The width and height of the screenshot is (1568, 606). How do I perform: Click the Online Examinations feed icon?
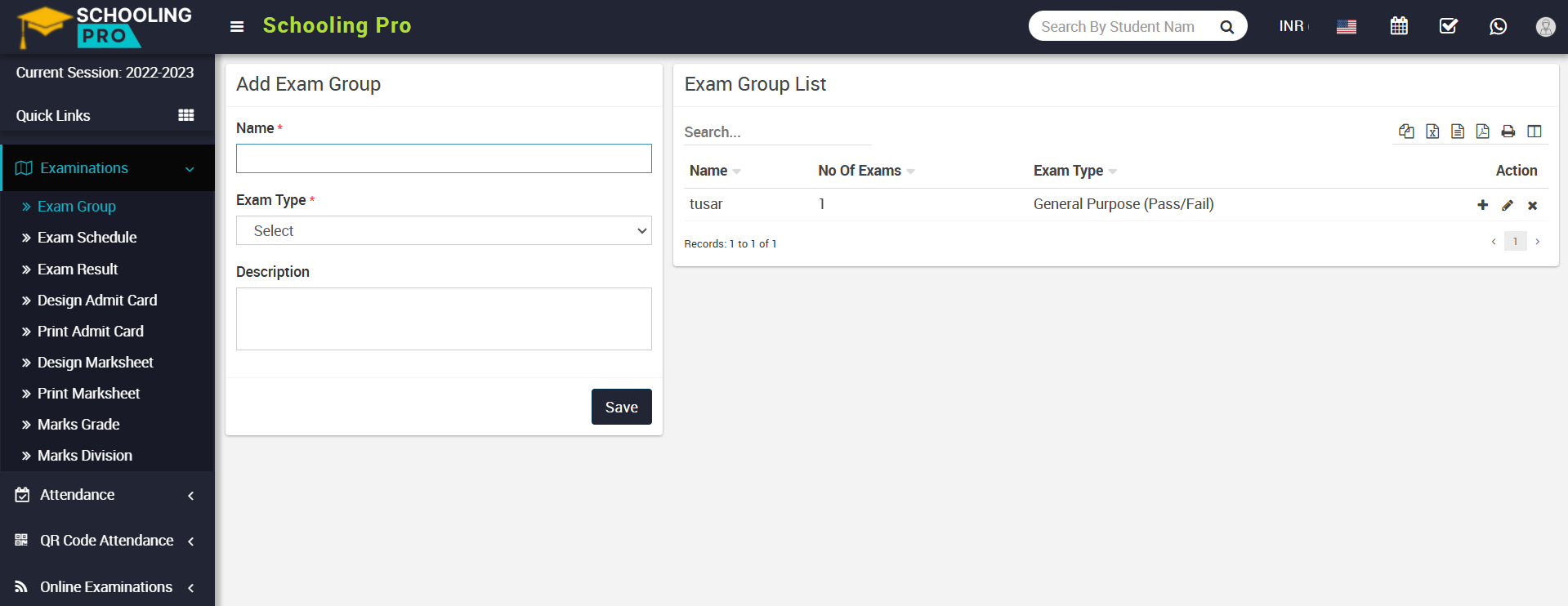(x=22, y=586)
